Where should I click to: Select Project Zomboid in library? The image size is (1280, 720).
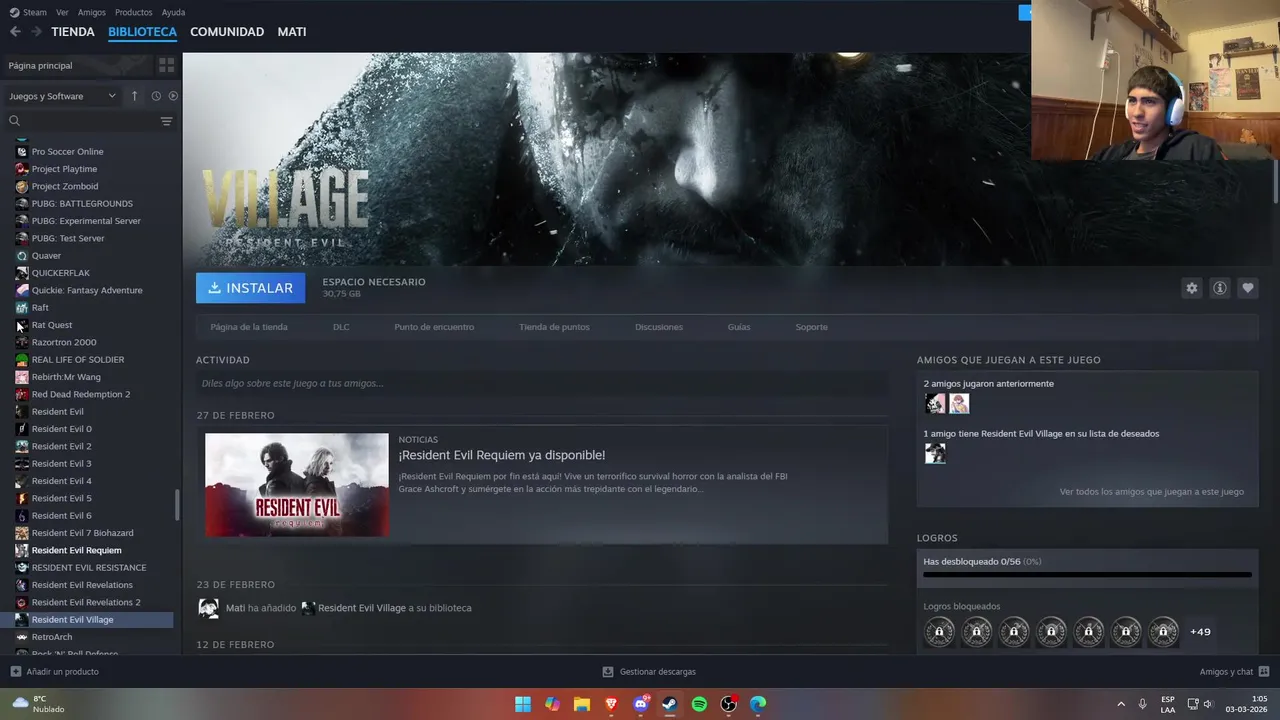click(64, 186)
